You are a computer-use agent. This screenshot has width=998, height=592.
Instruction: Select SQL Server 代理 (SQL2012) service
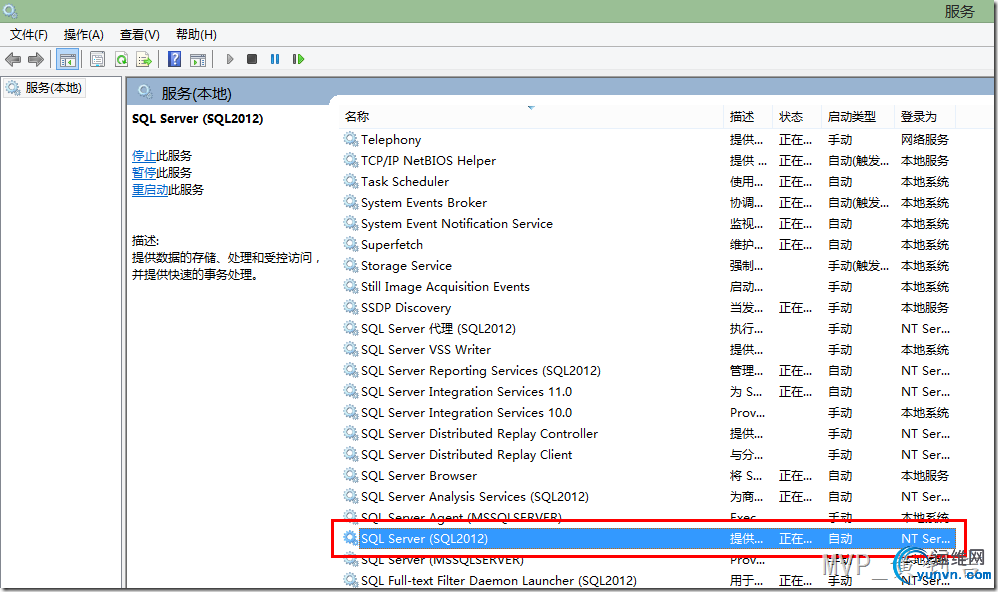click(x=648, y=328)
